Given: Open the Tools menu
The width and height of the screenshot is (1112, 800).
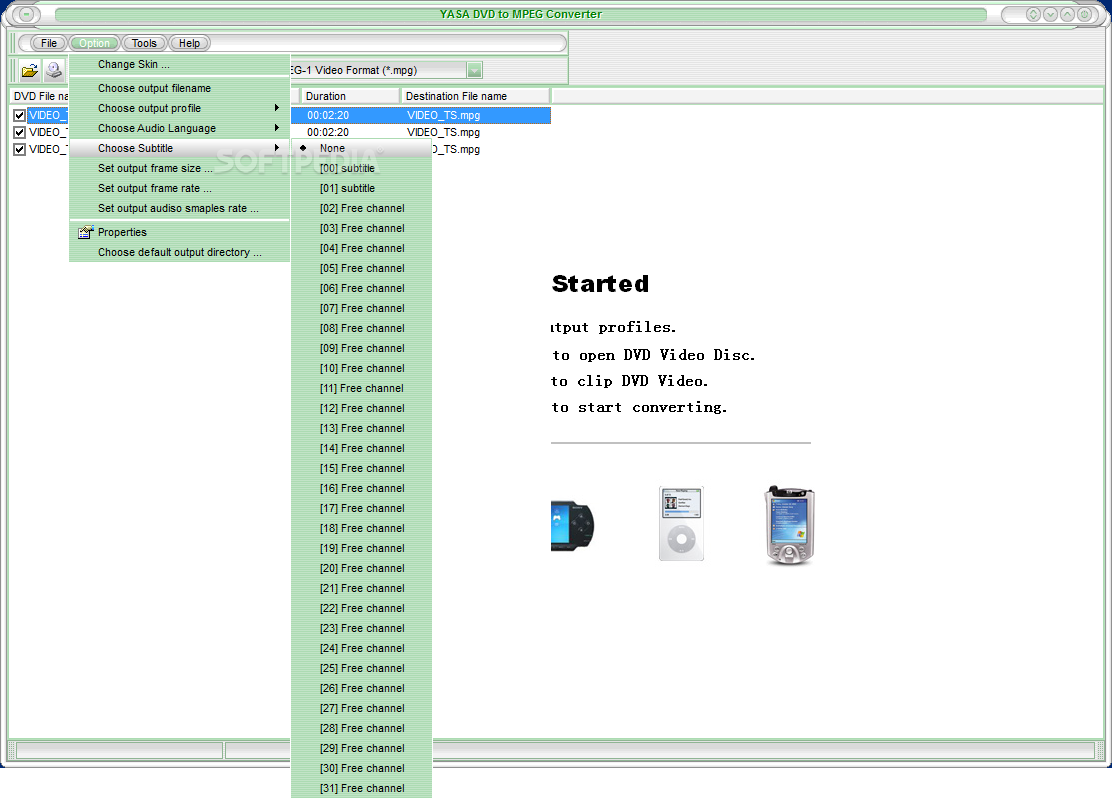Looking at the screenshot, I should coord(144,43).
